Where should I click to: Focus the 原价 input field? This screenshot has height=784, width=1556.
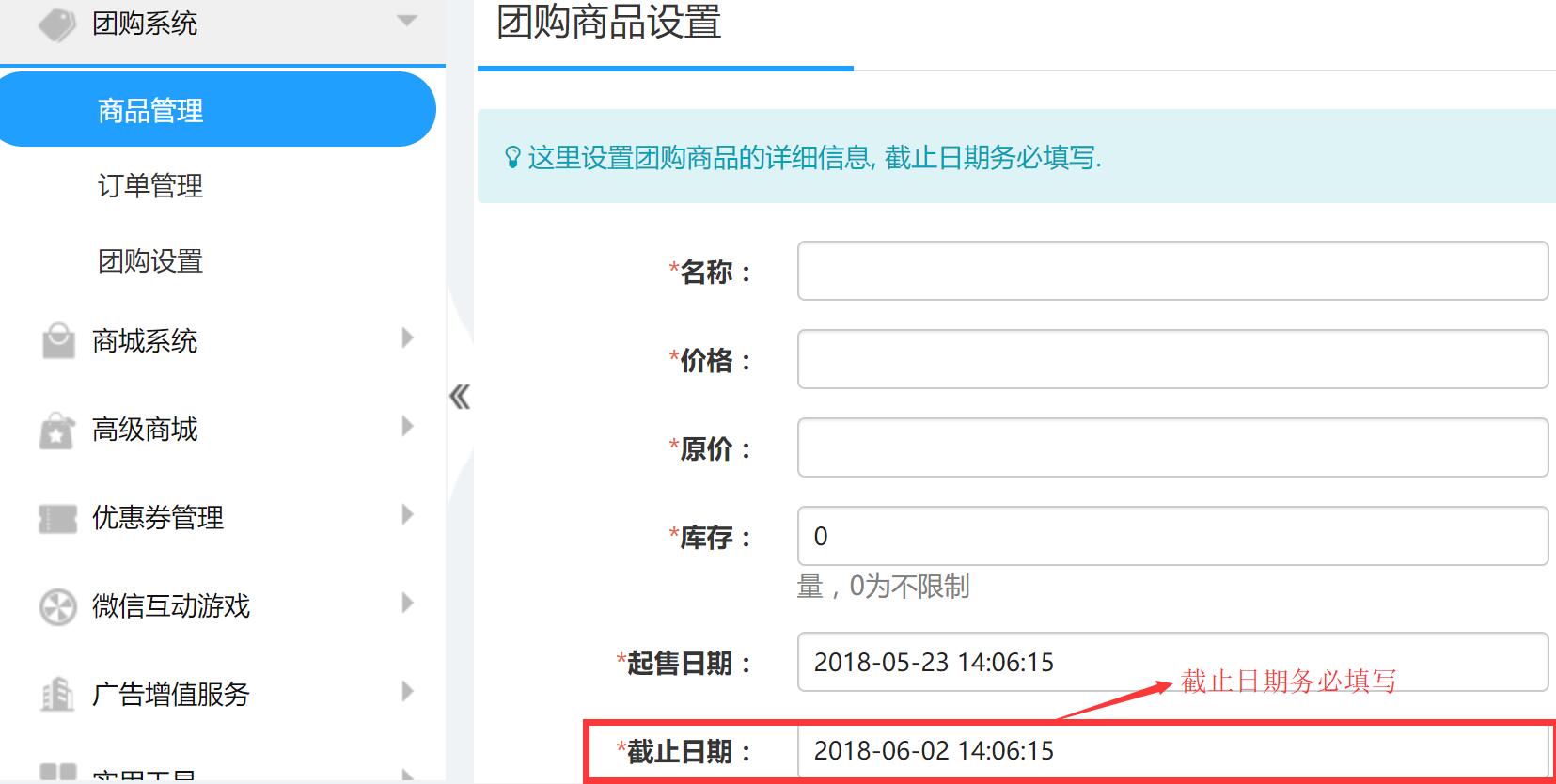[x=1172, y=447]
